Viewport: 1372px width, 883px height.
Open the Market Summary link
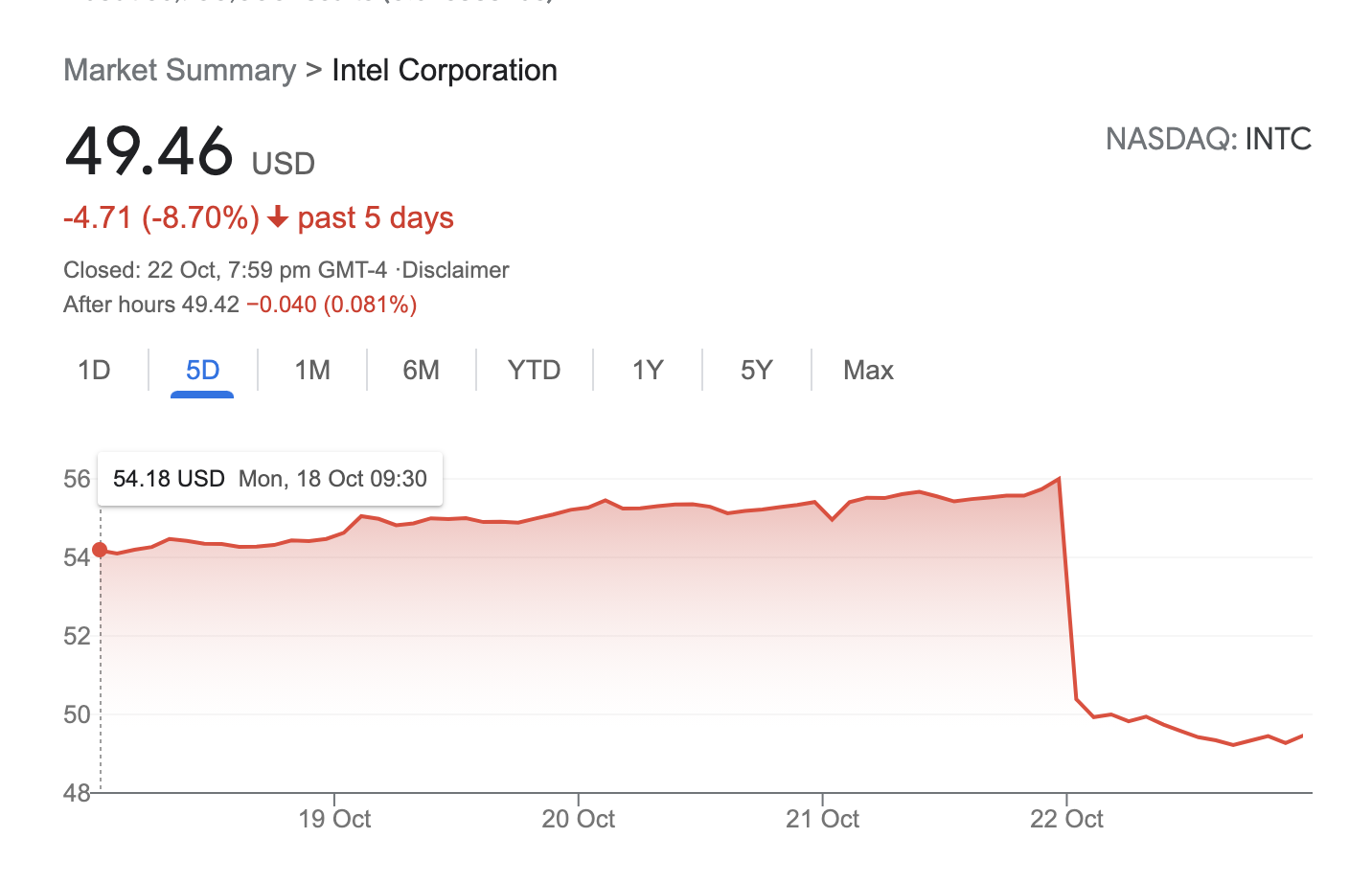point(179,71)
